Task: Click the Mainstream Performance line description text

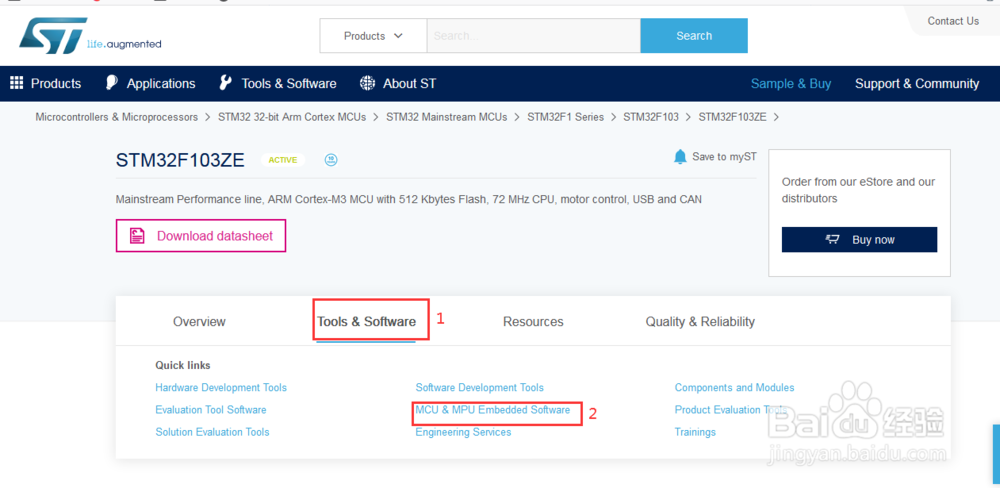Action: (x=408, y=200)
